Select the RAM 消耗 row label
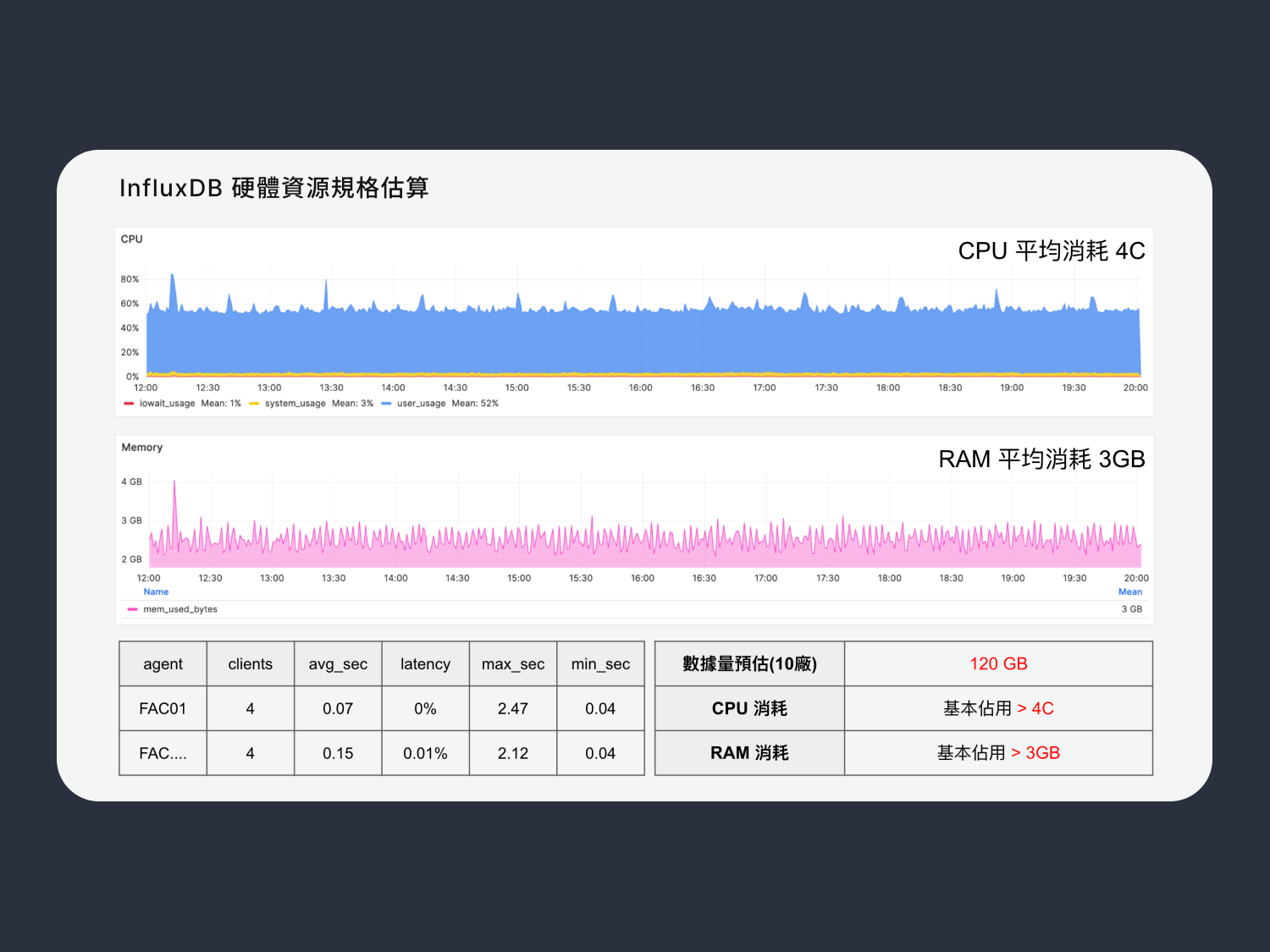1270x952 pixels. pos(749,753)
